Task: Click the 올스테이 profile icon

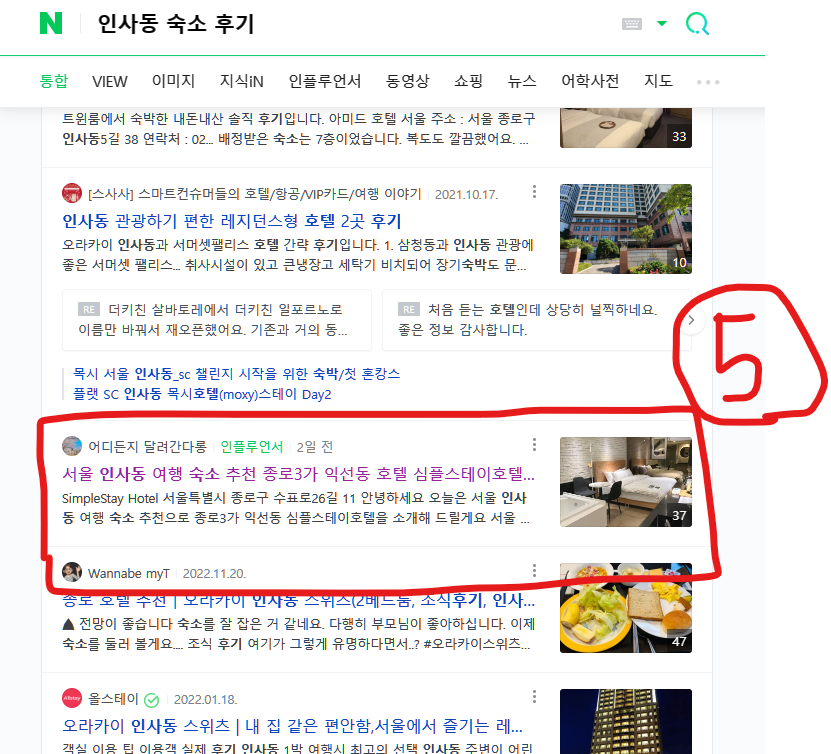Action: tap(72, 698)
